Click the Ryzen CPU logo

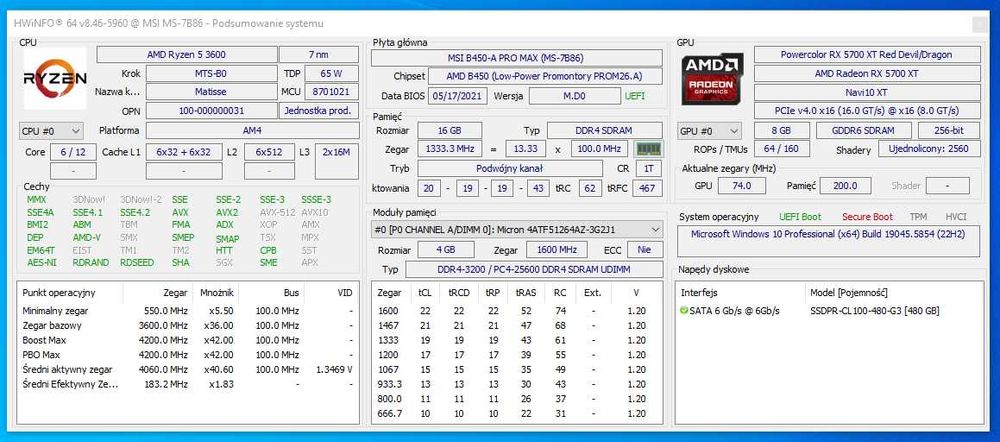tap(55, 78)
